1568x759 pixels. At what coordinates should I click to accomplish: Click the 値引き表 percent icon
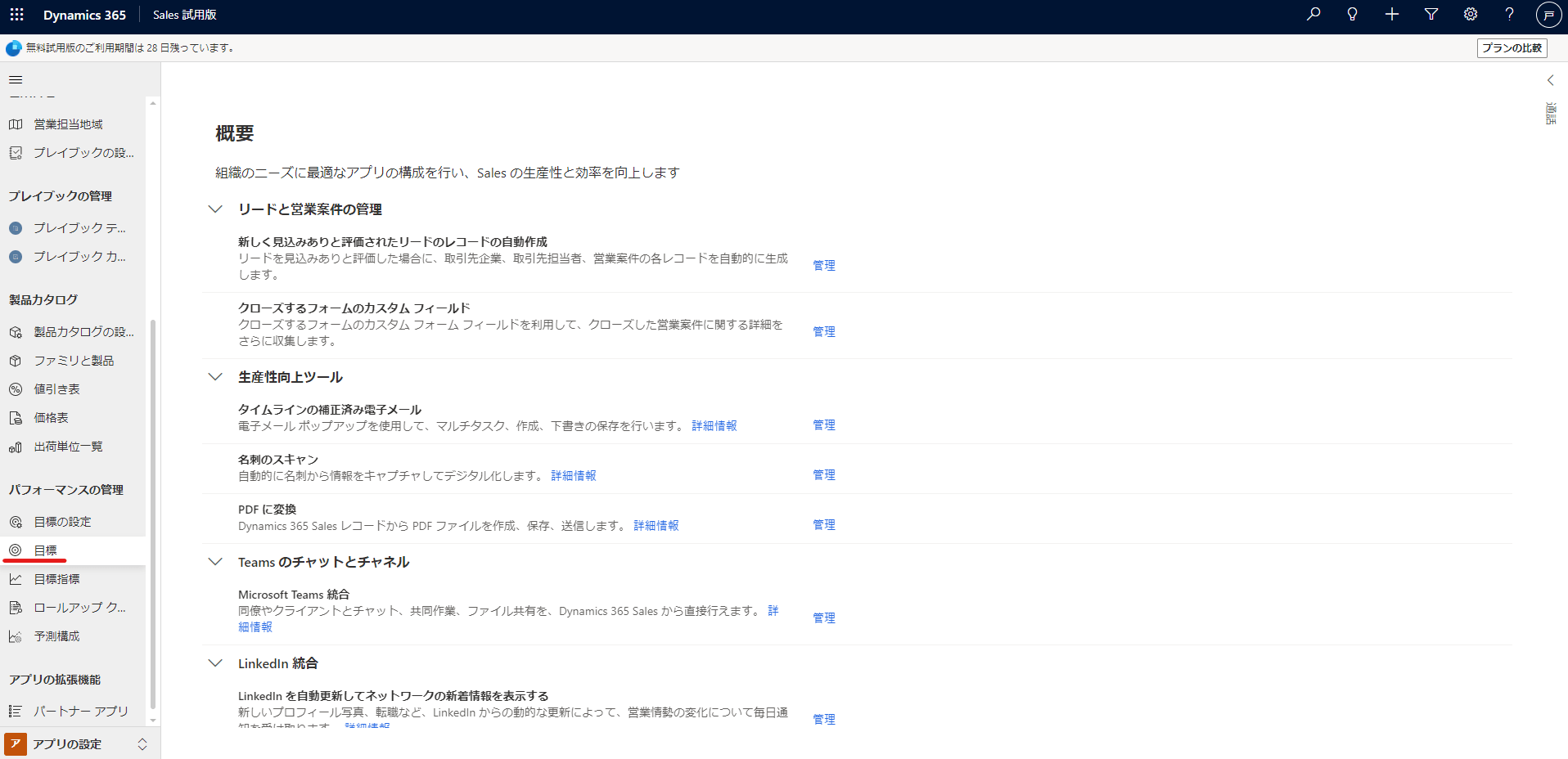pyautogui.click(x=16, y=389)
